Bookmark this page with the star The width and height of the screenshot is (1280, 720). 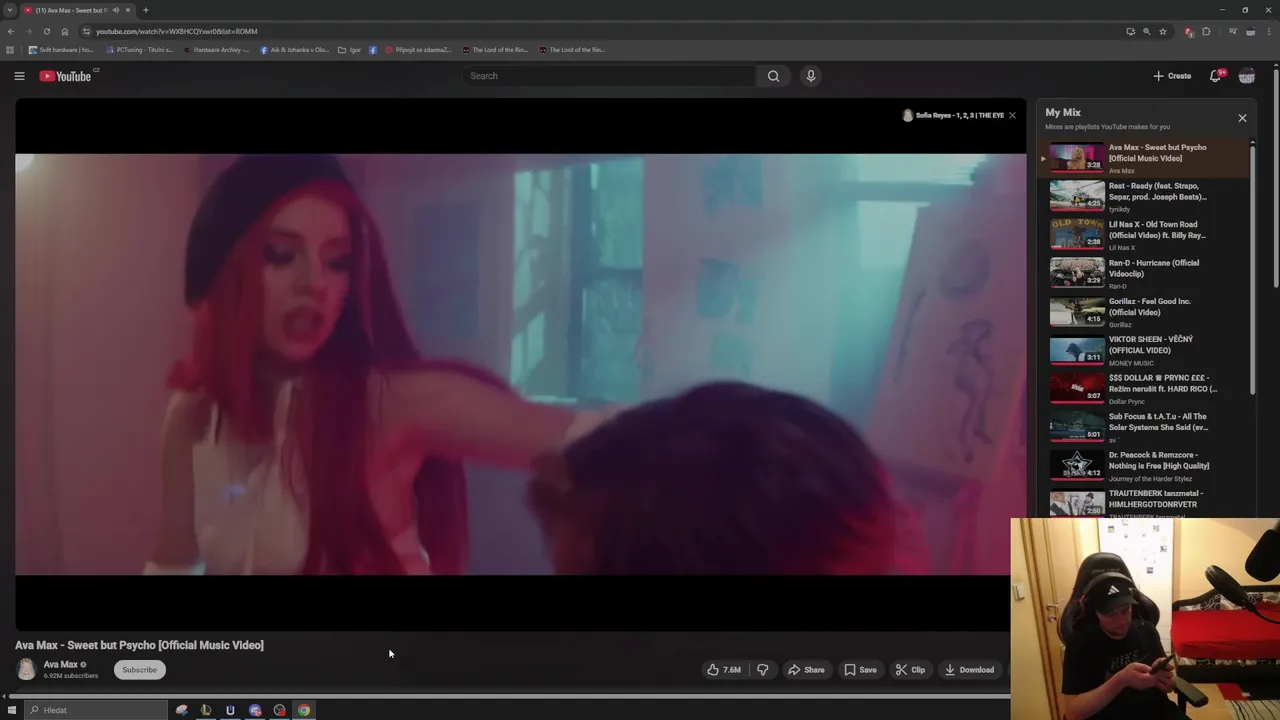pos(1163,31)
